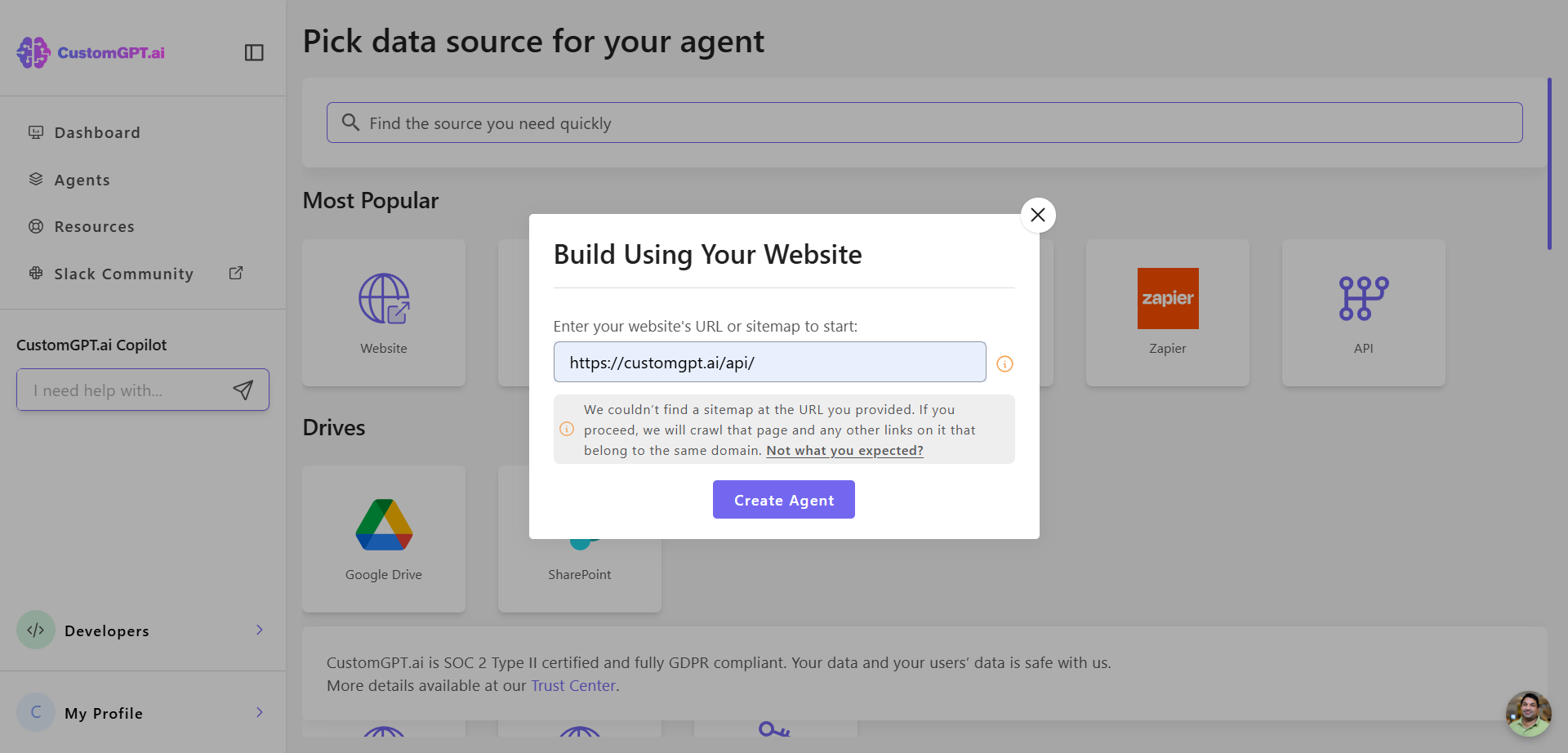The image size is (1568, 753).
Task: Click the 'CustomGPT.ai Copilot' label
Action: pos(91,345)
